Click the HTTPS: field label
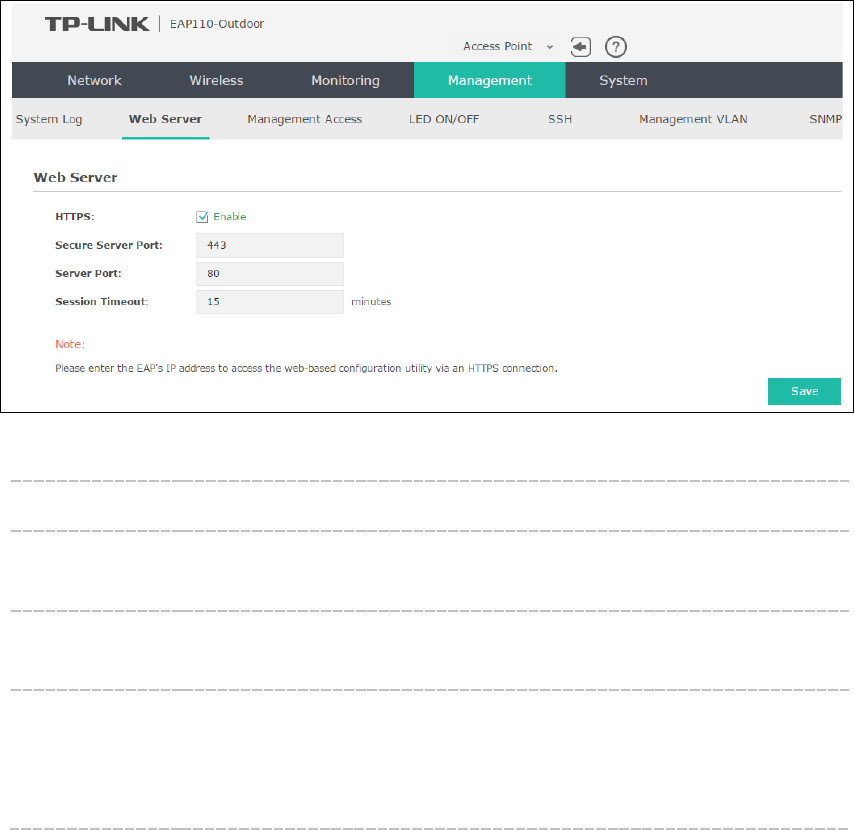 tap(75, 217)
